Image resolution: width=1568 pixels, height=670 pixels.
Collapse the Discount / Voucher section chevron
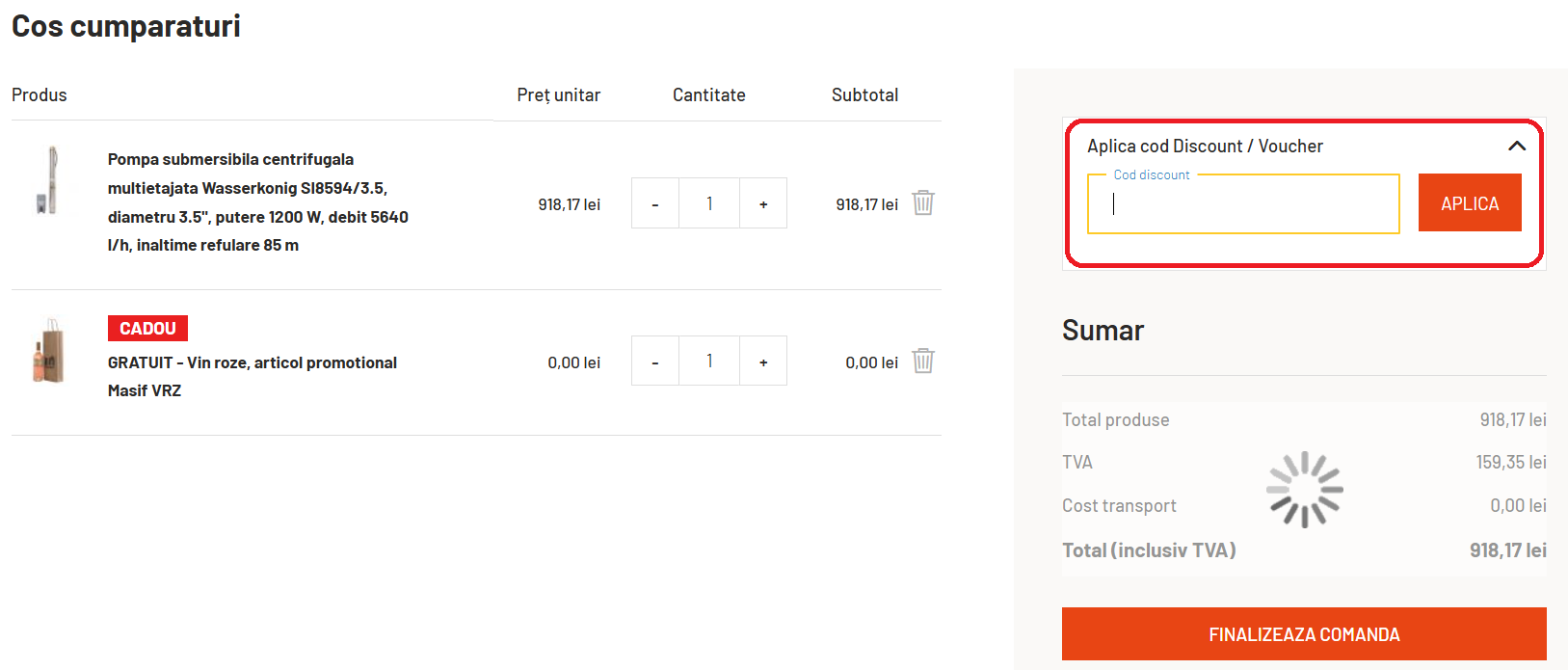(1516, 146)
